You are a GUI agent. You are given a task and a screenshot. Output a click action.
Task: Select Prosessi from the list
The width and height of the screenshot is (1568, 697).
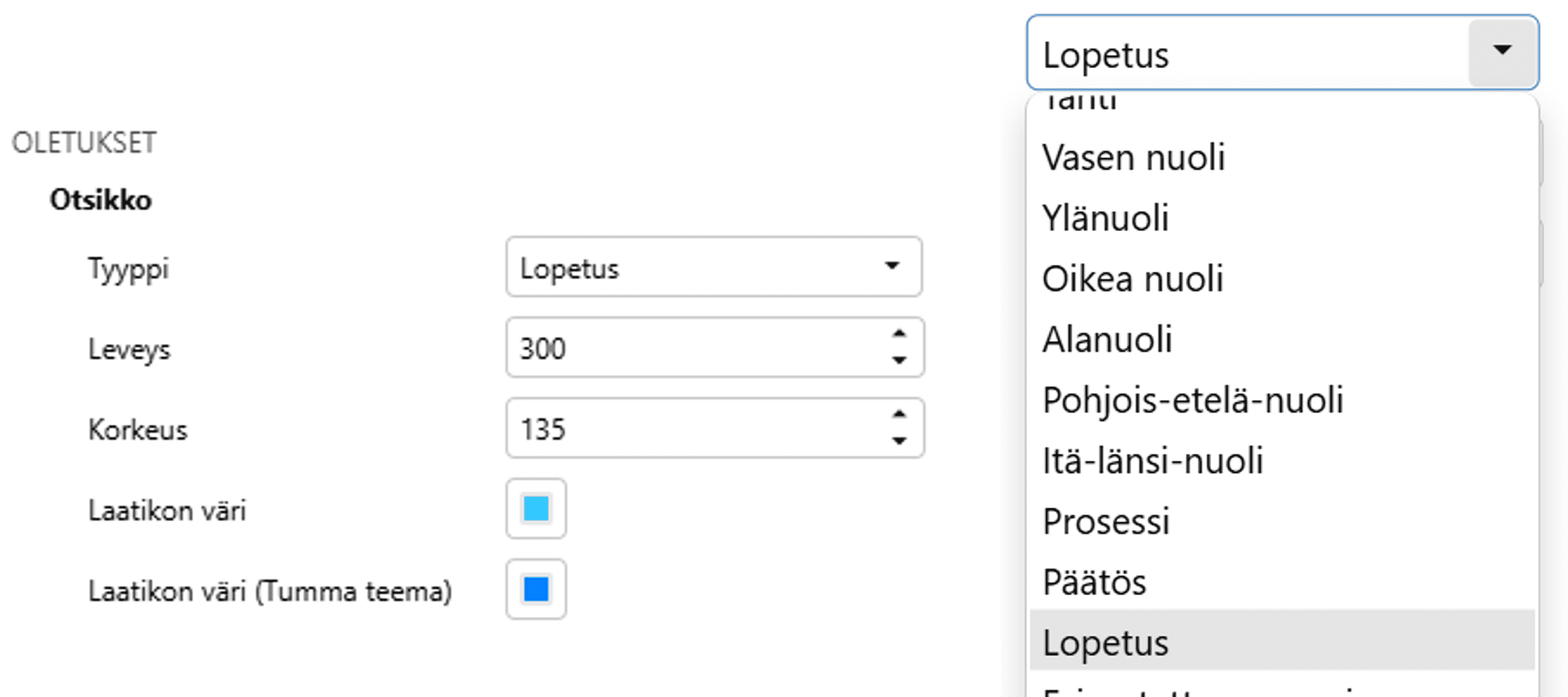[1105, 521]
